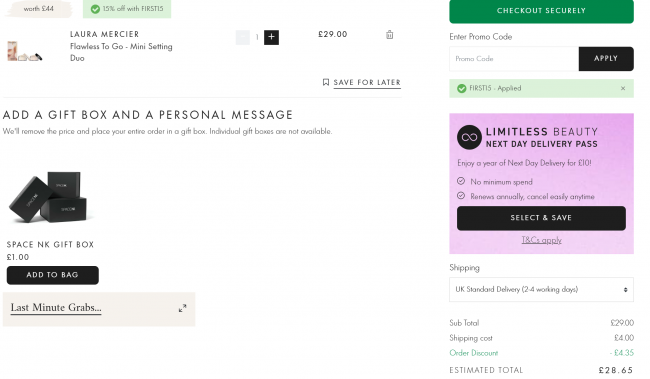Open the Shipping method dropdown
The image size is (650, 379).
click(x=541, y=289)
